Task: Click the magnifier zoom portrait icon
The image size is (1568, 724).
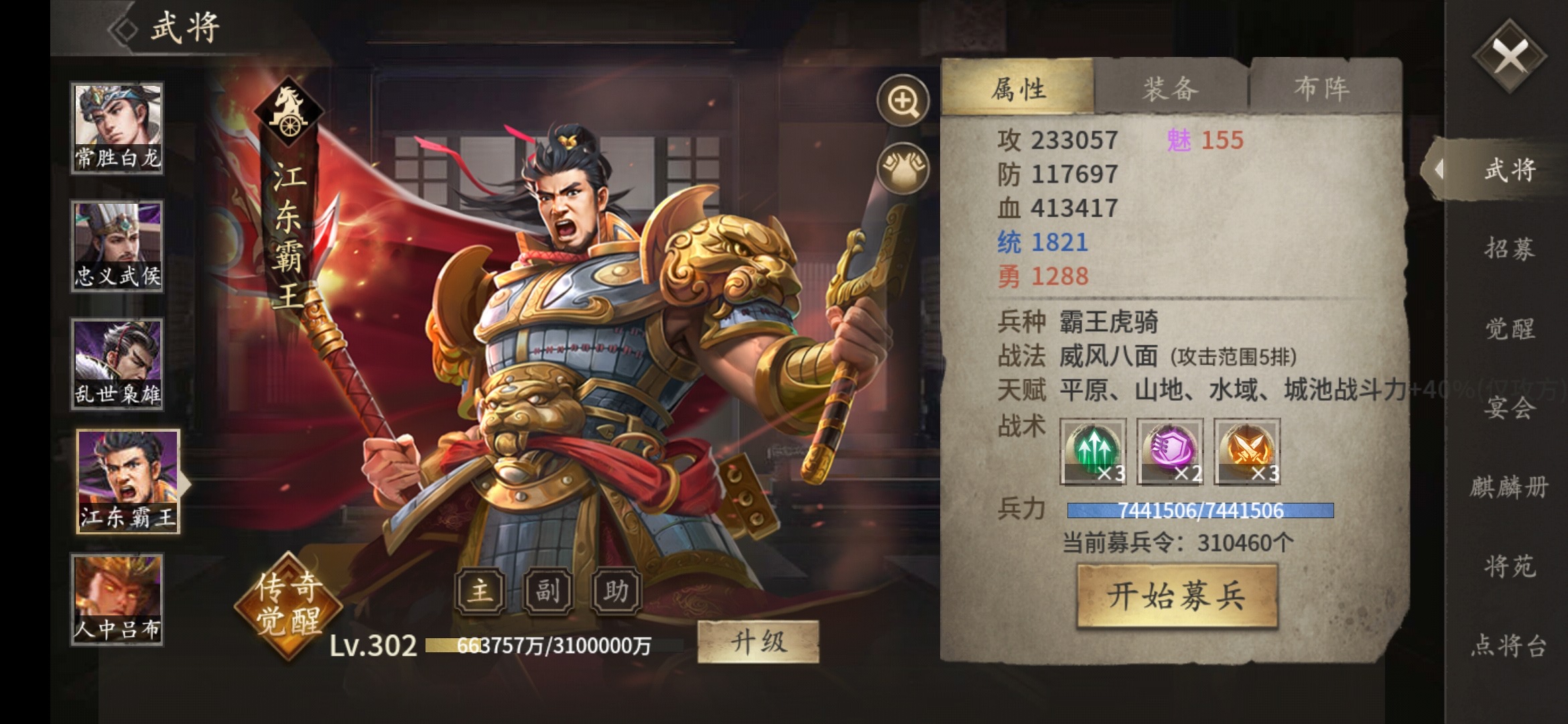Action: [903, 101]
